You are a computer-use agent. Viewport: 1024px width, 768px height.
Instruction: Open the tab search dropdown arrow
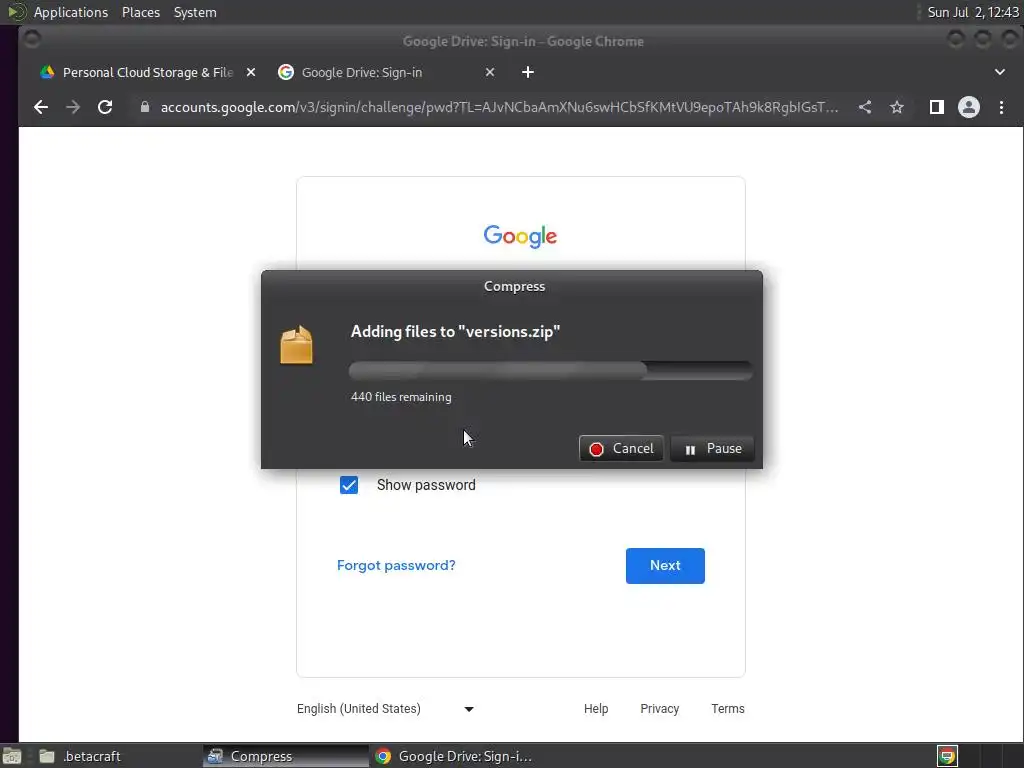point(1000,72)
